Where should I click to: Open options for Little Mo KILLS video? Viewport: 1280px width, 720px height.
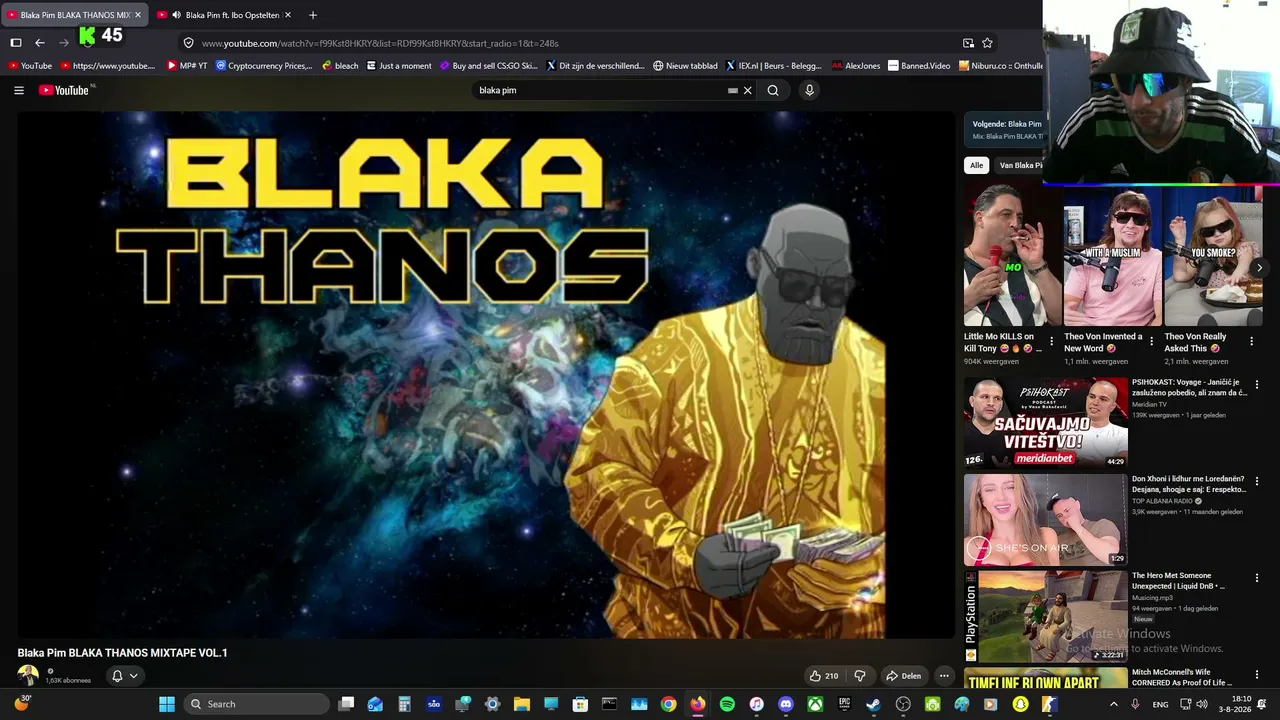pyautogui.click(x=1051, y=342)
